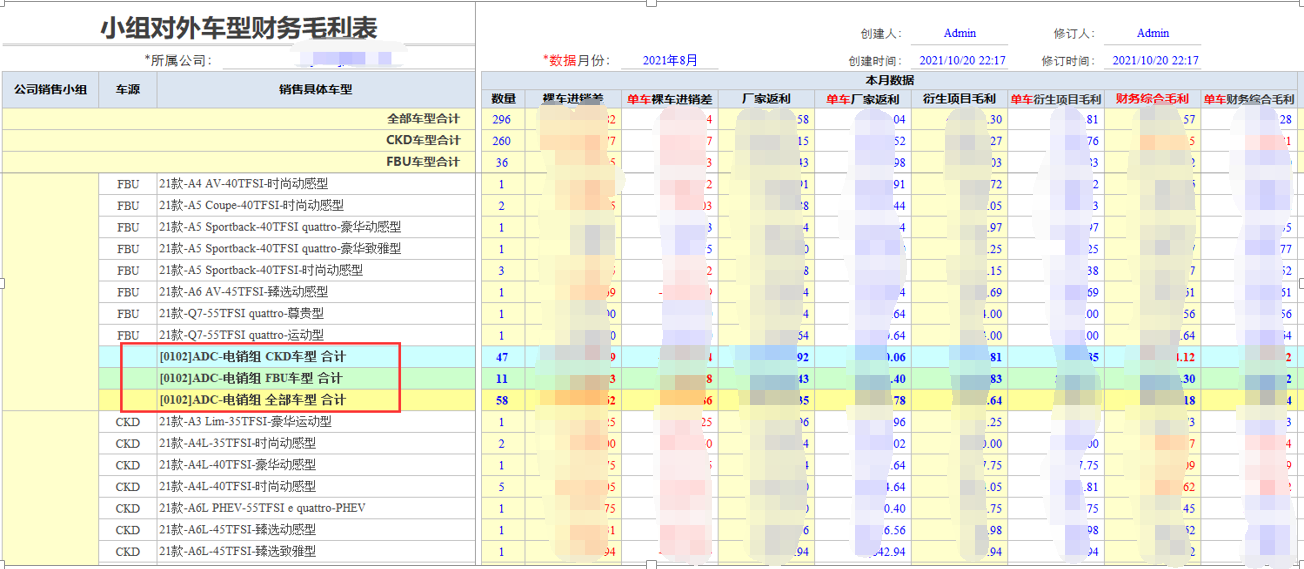Click the FBU车型合计 row label

point(424,162)
